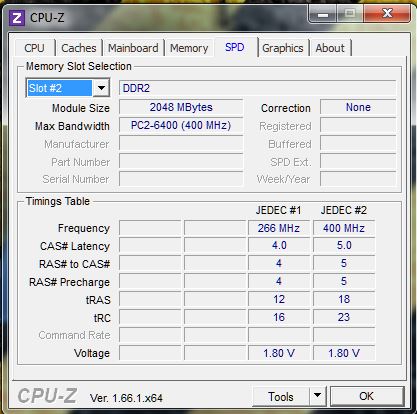Image resolution: width=417 pixels, height=414 pixels.
Task: Click the JEDEC #2 voltage 1.80 V
Action: coord(344,353)
